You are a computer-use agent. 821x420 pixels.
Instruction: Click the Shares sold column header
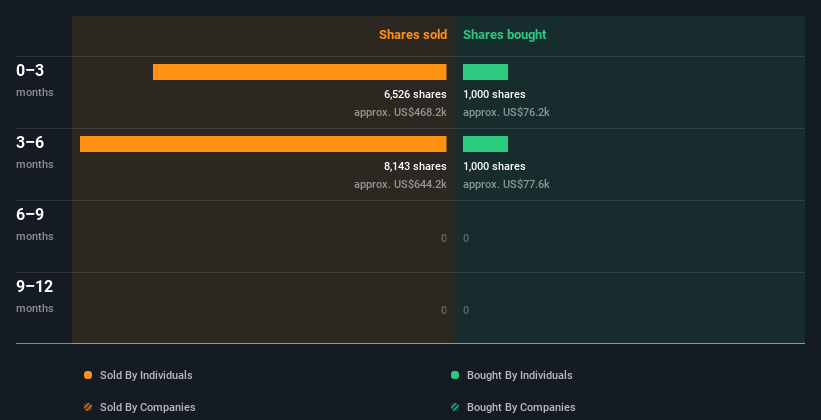[413, 35]
